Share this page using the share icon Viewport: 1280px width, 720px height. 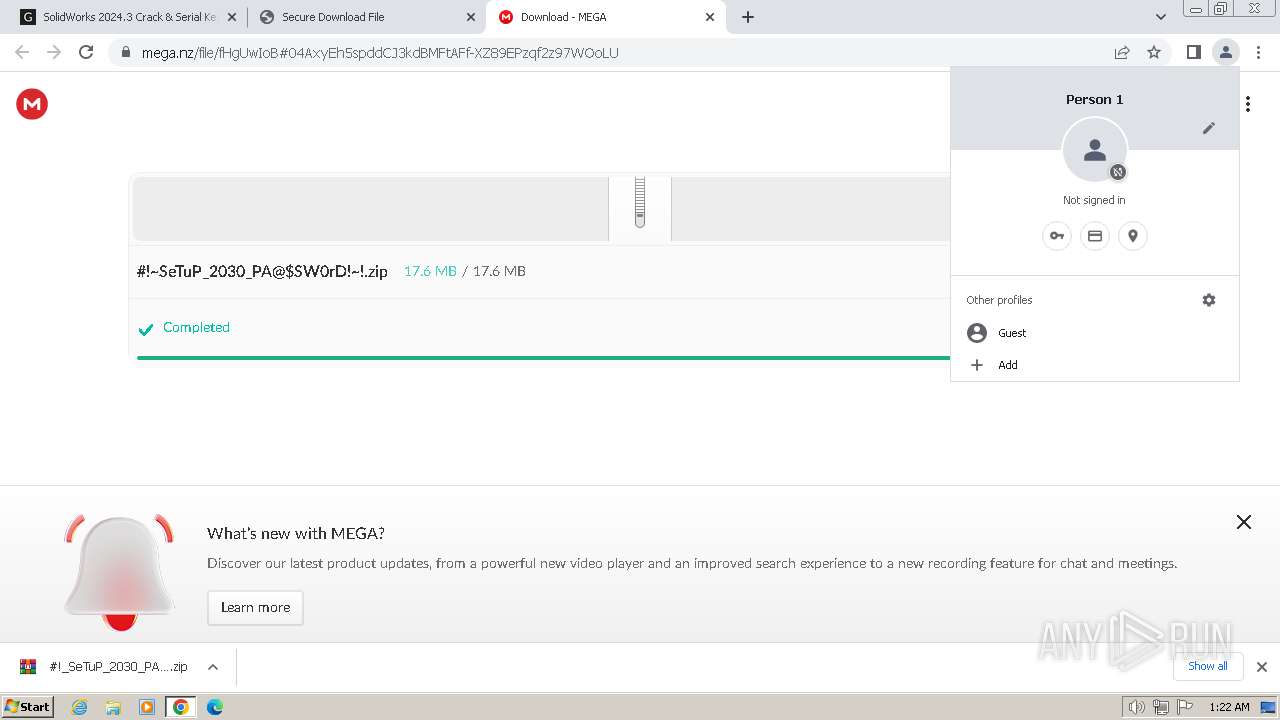coord(1122,52)
